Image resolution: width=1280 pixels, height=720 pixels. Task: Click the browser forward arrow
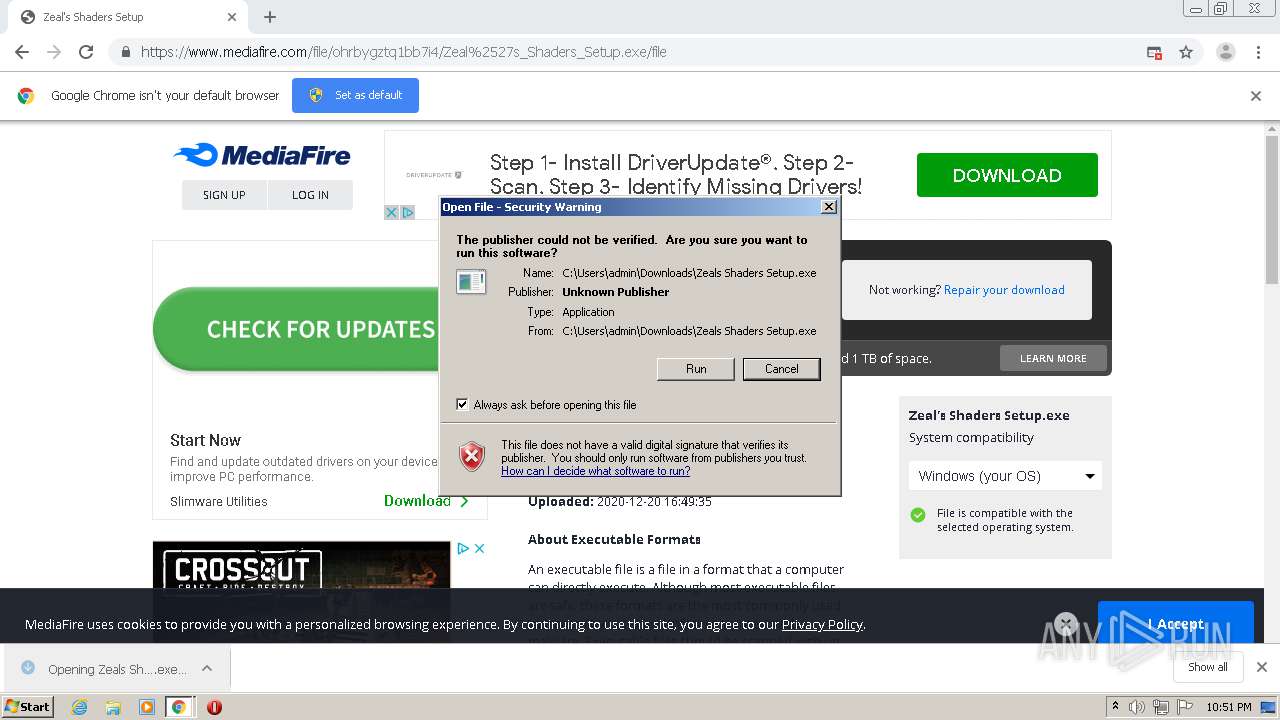click(54, 52)
